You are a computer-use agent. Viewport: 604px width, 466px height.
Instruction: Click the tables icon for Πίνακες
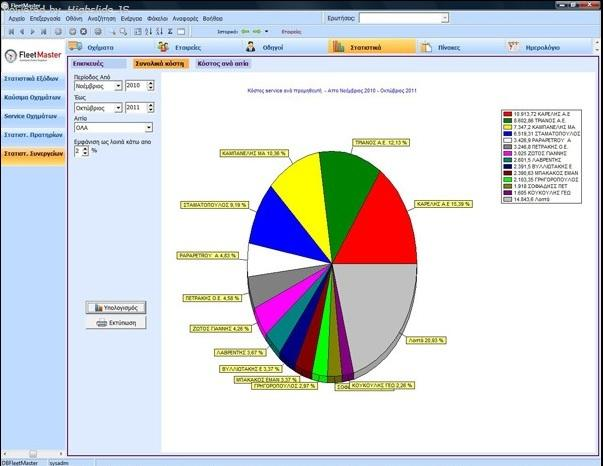click(426, 47)
